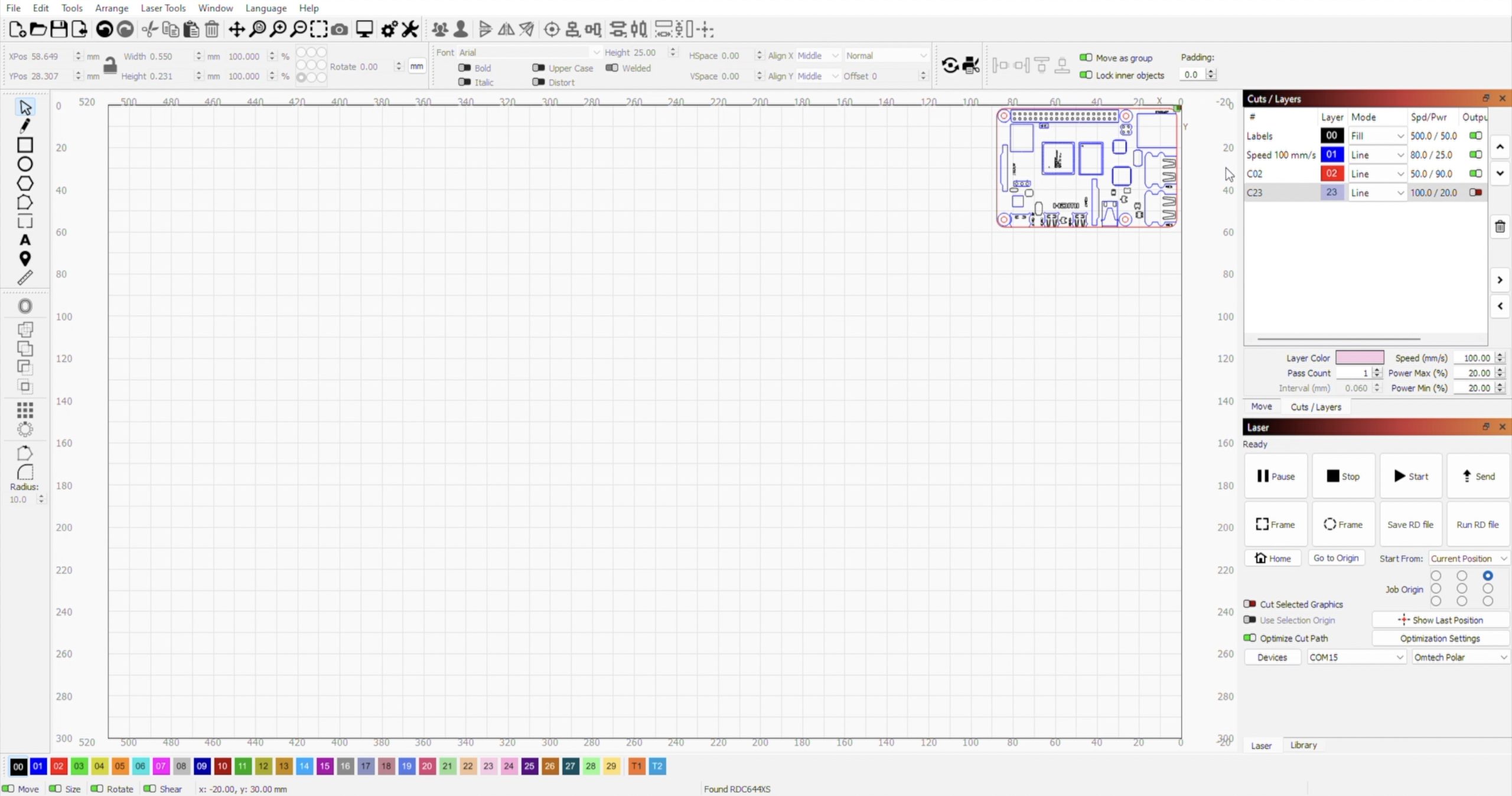The image size is (1512, 796).
Task: Select the Draw Lines pencil tool
Action: [25, 126]
